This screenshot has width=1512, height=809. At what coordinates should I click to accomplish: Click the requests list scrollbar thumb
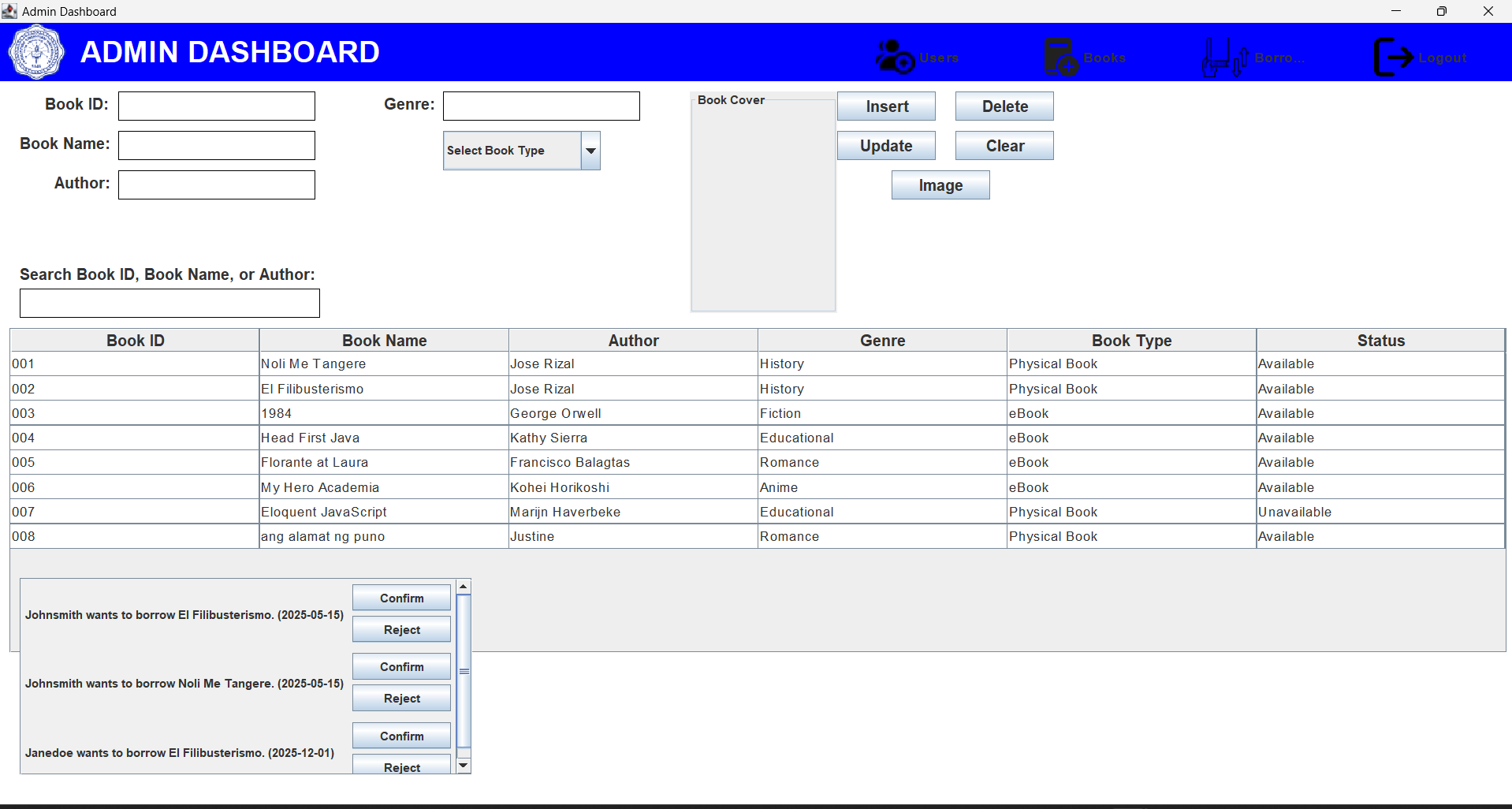[464, 671]
